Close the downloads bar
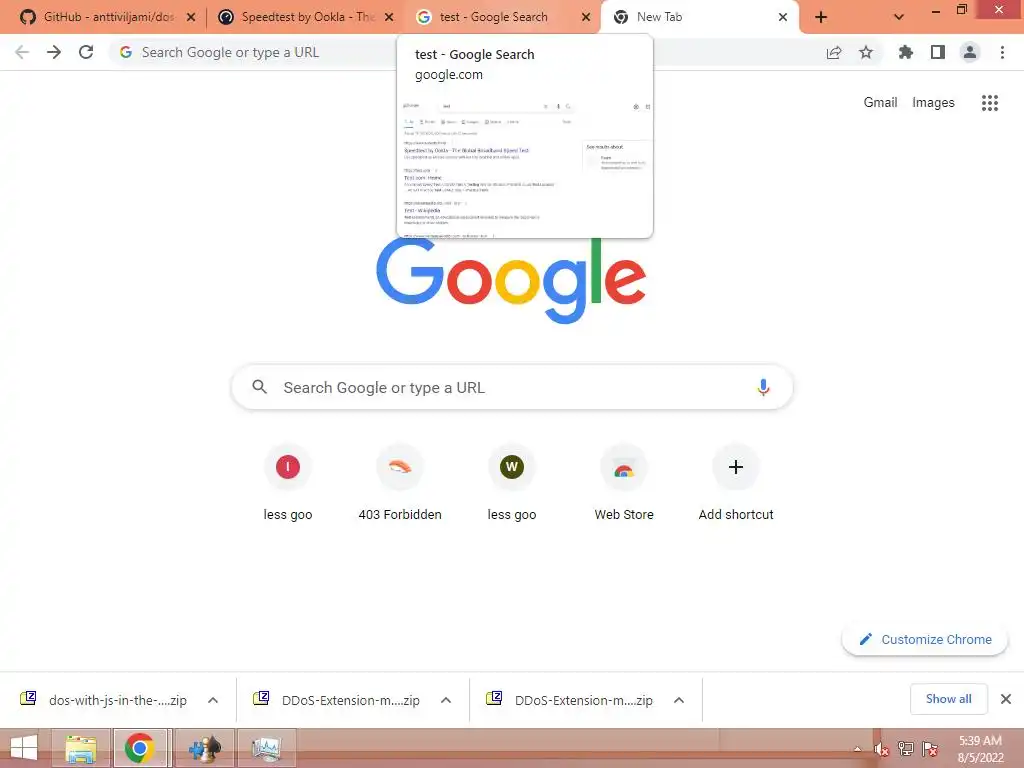1024x768 pixels. pyautogui.click(x=1006, y=699)
